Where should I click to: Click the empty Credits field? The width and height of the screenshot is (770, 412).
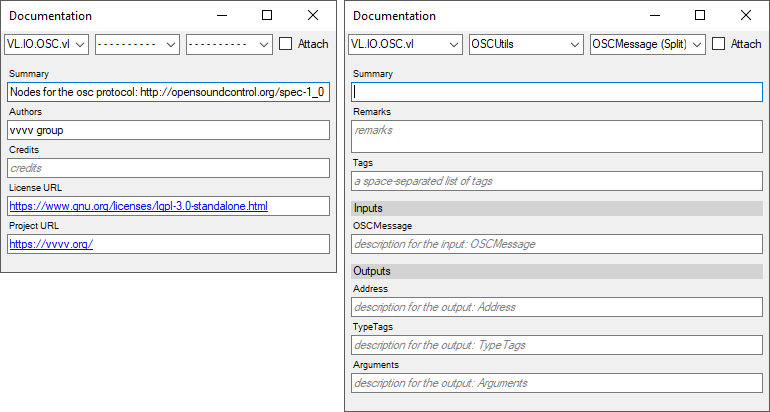168,168
